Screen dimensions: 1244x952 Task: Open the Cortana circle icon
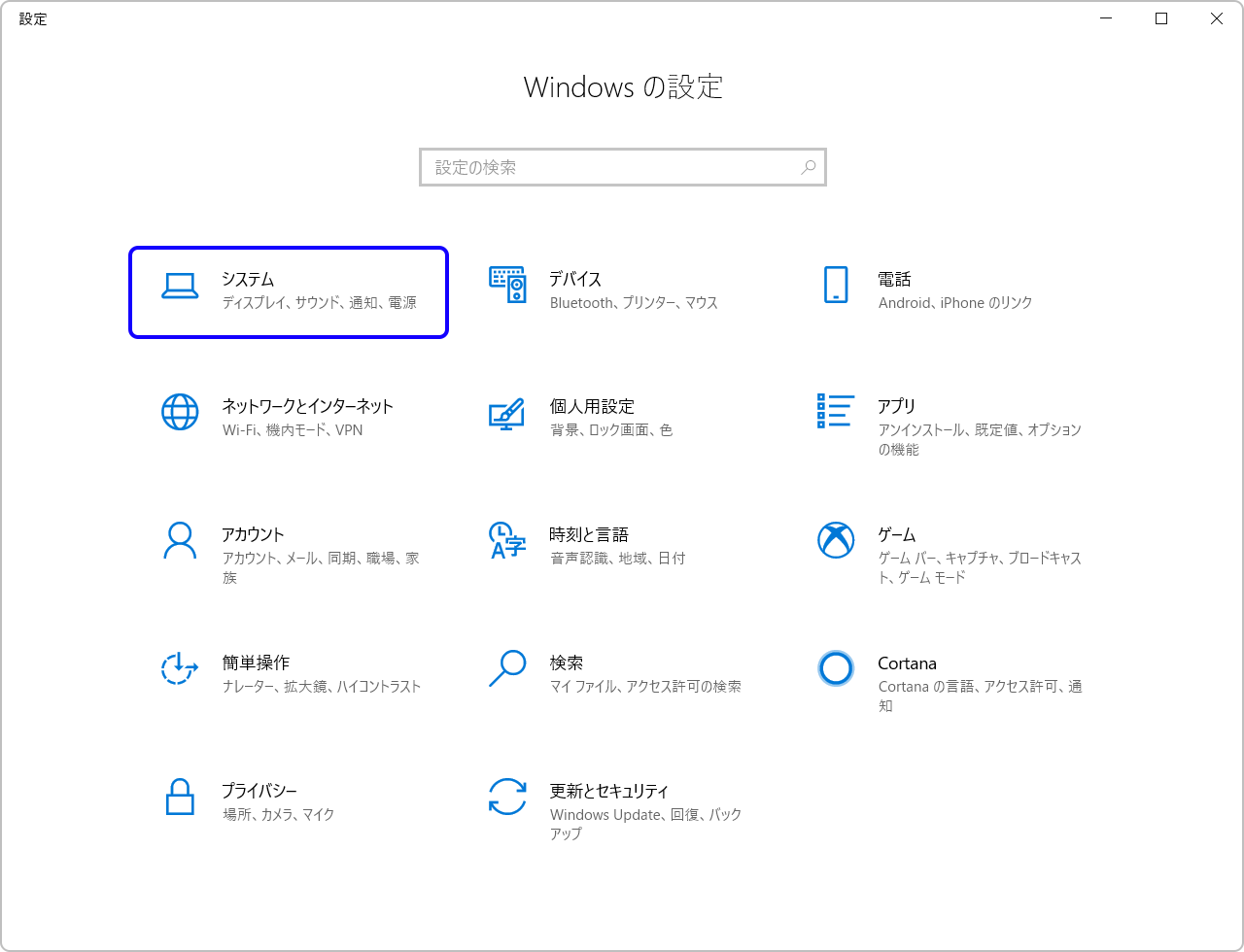[x=836, y=668]
